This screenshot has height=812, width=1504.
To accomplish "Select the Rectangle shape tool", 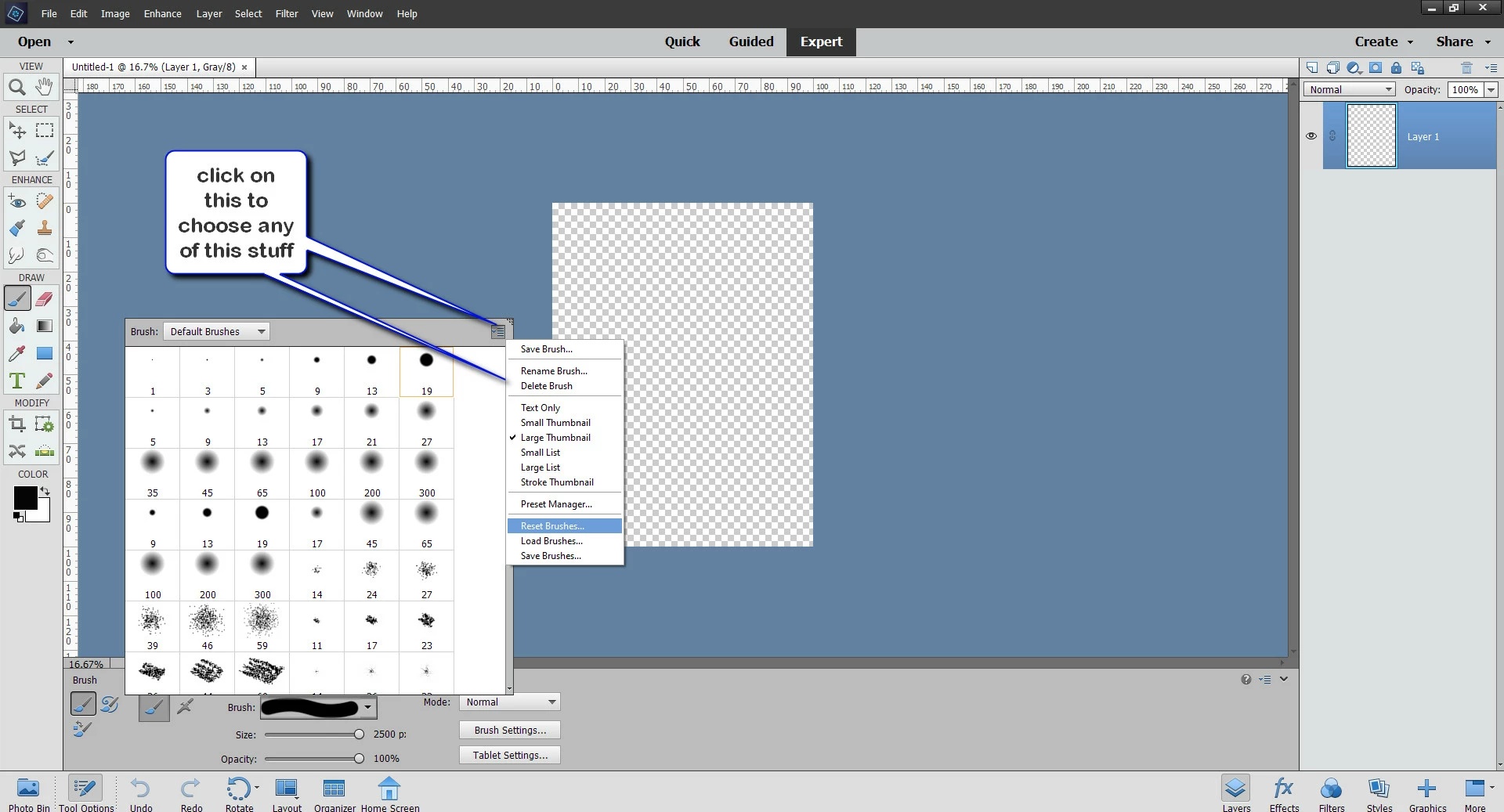I will point(45,353).
